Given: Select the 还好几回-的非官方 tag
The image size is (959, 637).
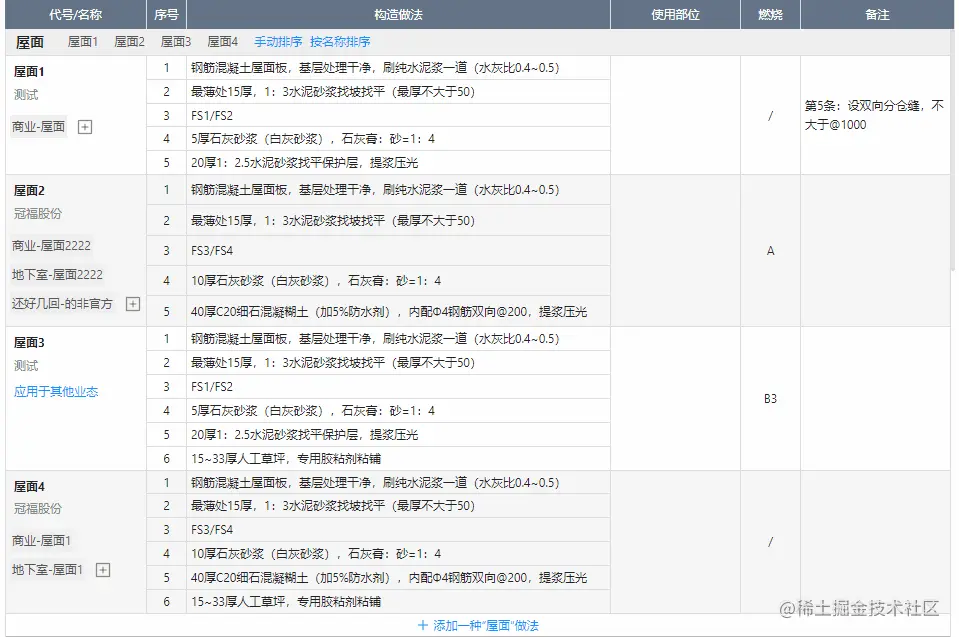Looking at the screenshot, I should [x=62, y=304].
